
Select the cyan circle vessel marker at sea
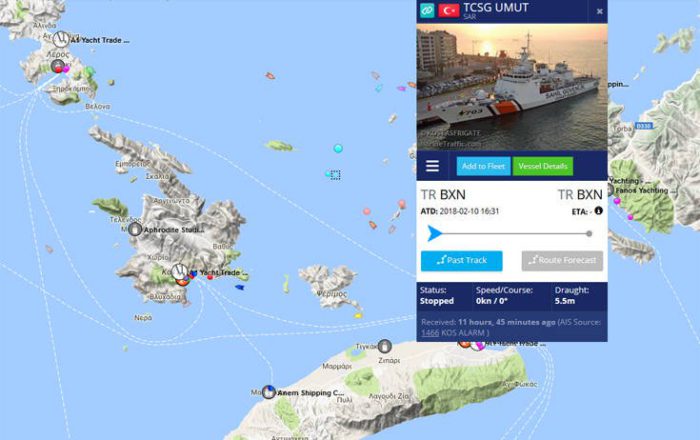(x=338, y=148)
